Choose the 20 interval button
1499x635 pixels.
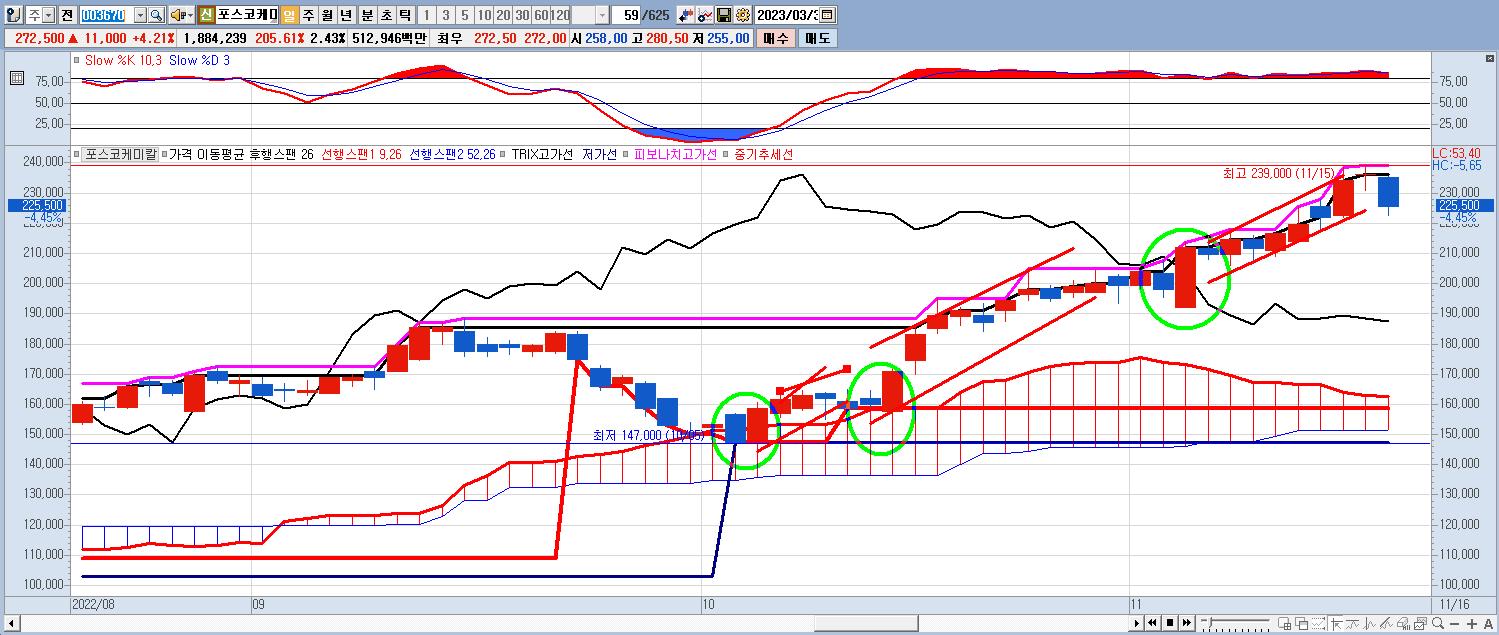503,15
